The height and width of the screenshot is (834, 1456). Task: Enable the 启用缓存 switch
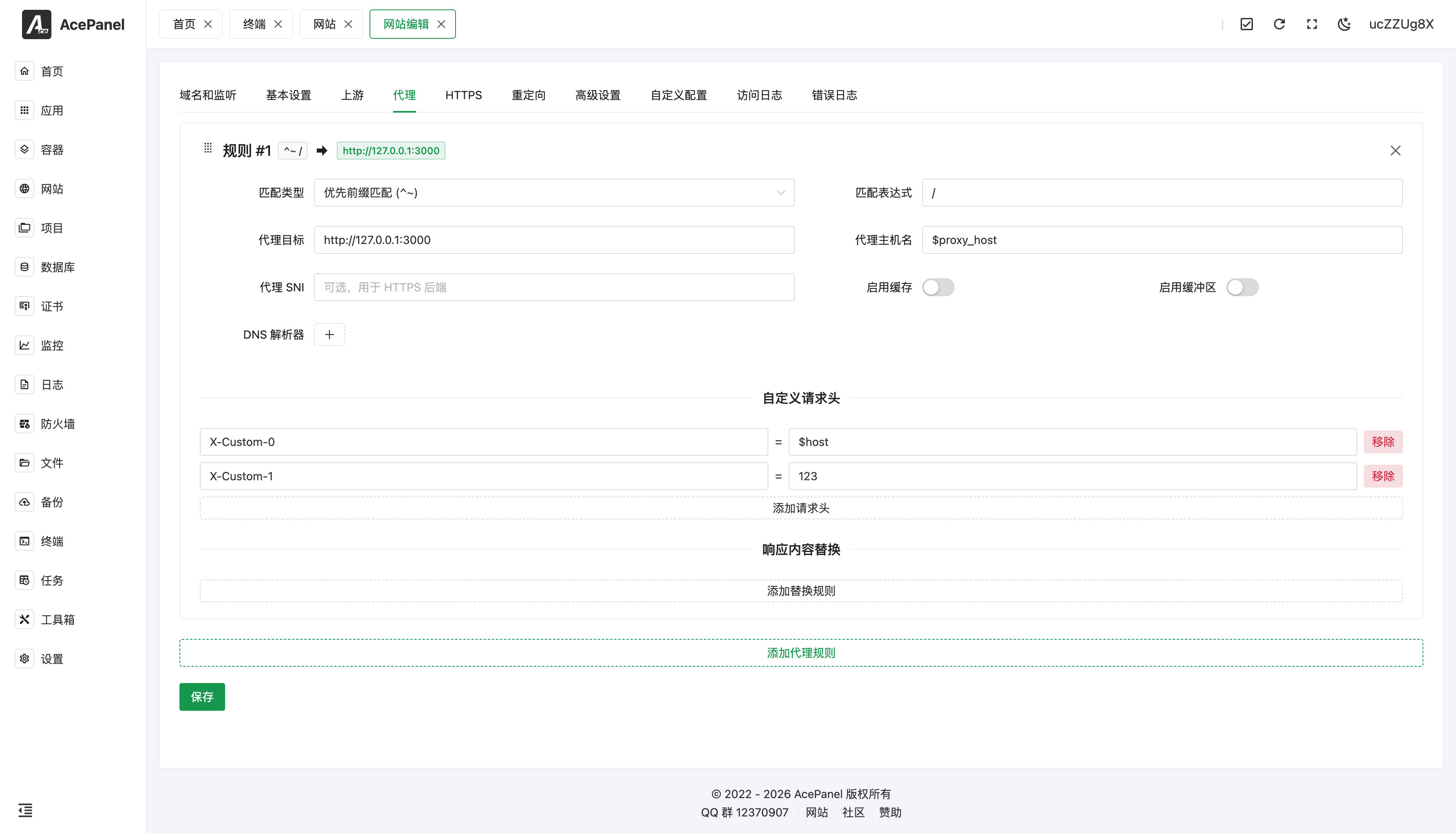(x=938, y=287)
